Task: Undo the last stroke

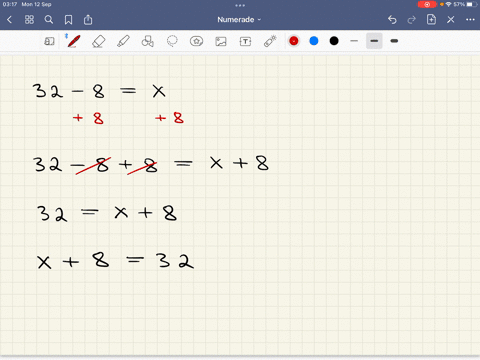Action: coord(392,20)
